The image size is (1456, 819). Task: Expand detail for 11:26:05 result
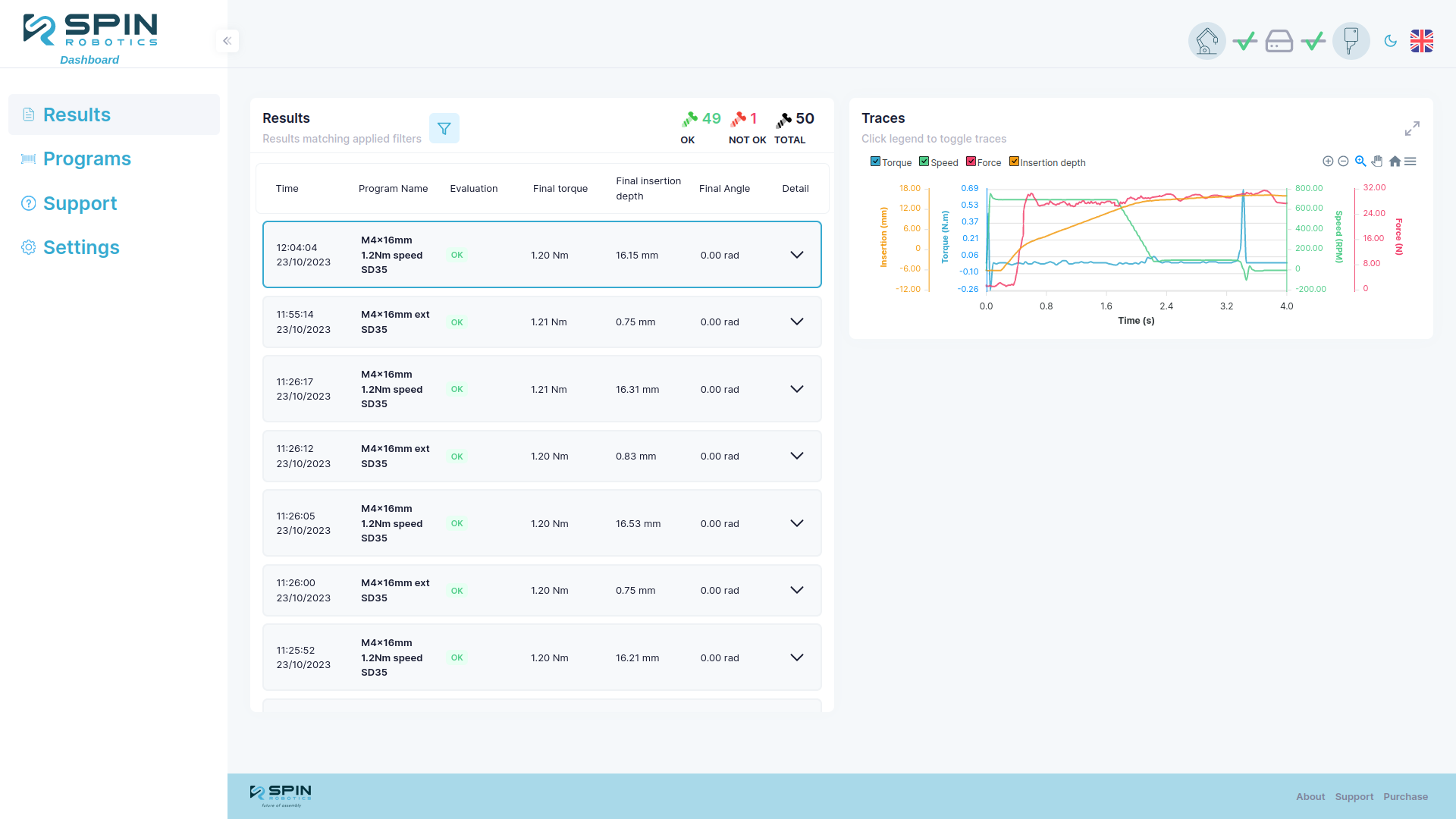coord(797,523)
